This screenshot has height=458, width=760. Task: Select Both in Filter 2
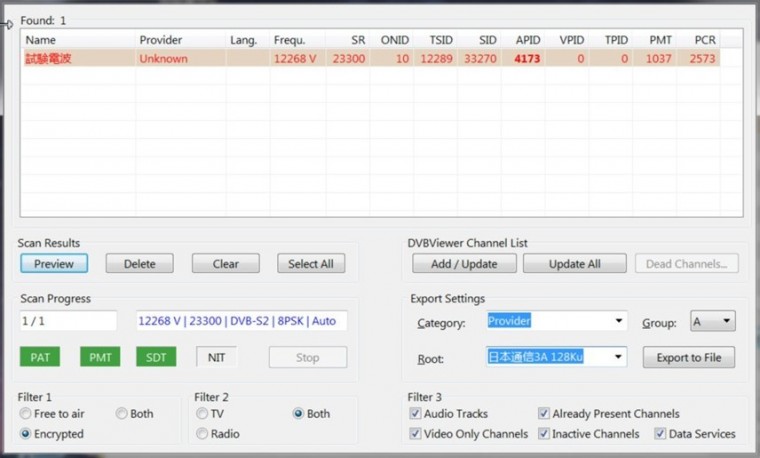point(312,413)
